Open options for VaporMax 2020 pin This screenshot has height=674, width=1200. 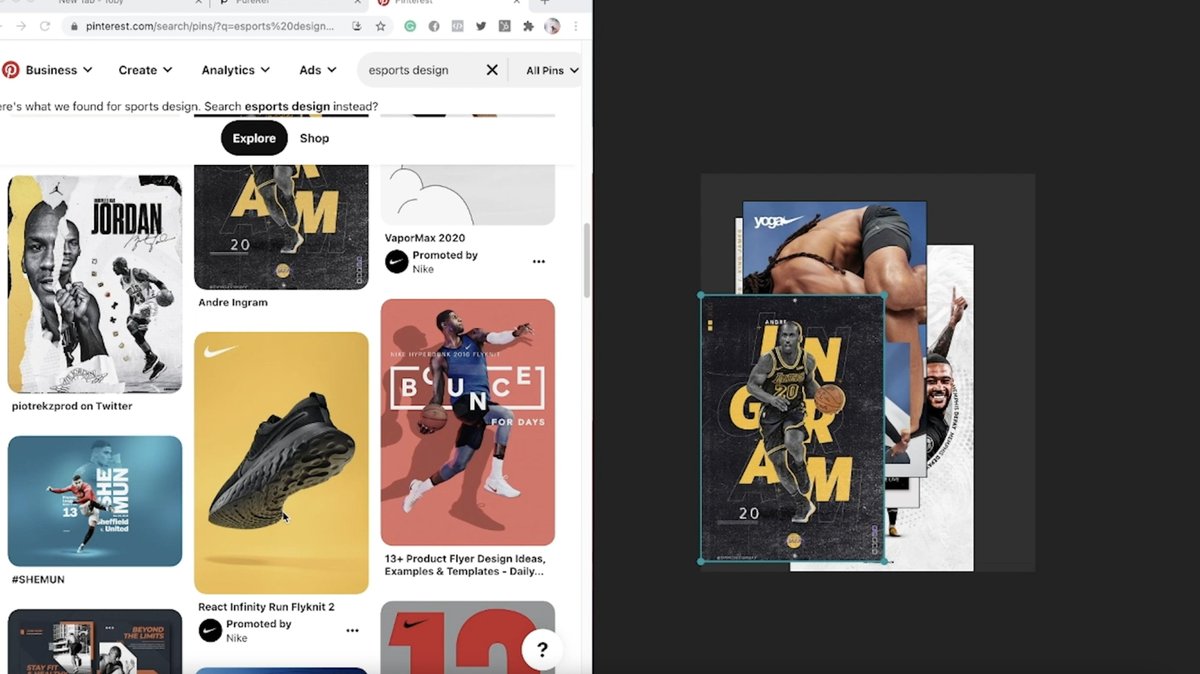tap(539, 262)
